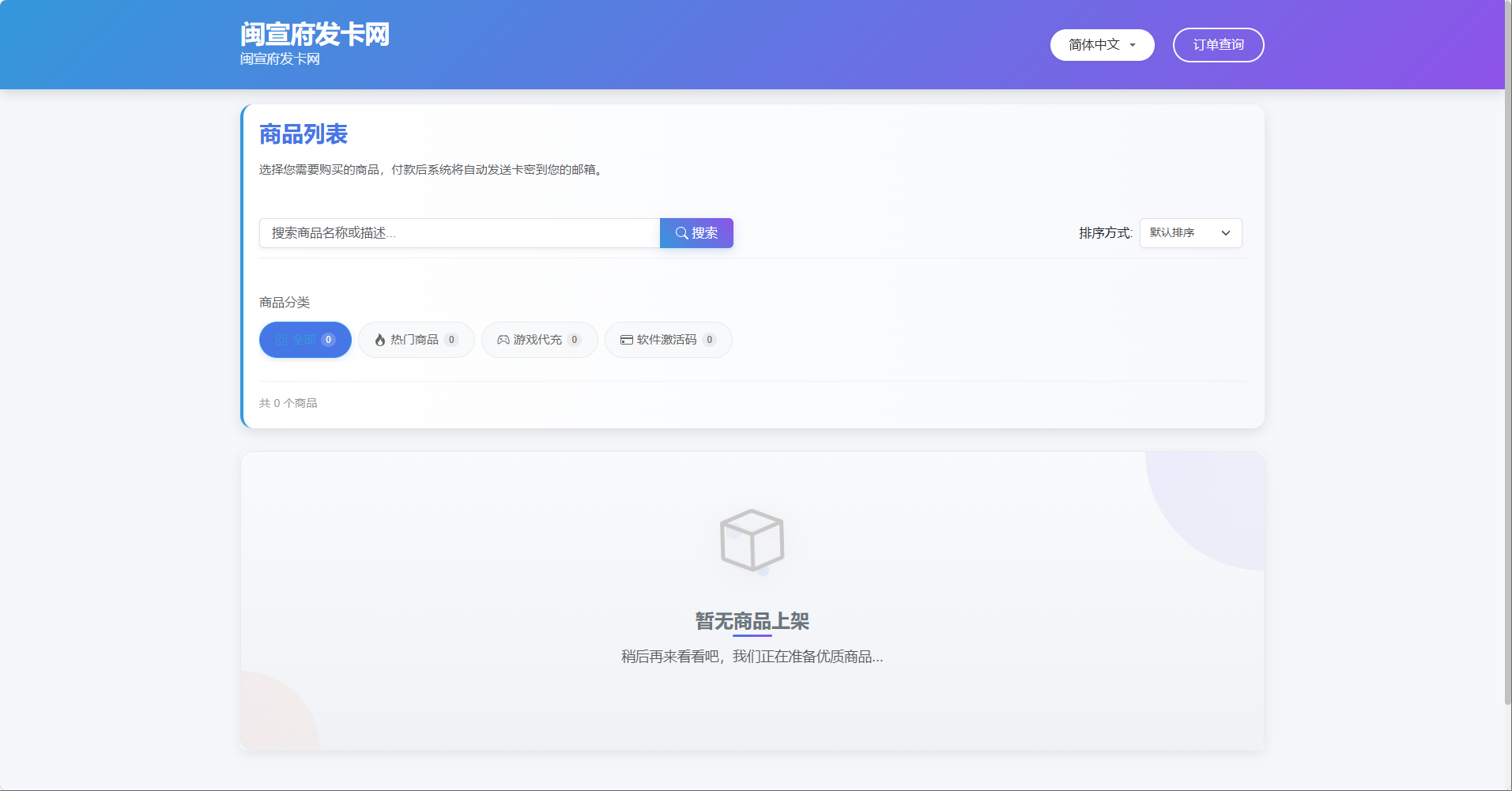Click the empty box illustration icon
Image resolution: width=1512 pixels, height=791 pixels.
(x=752, y=541)
